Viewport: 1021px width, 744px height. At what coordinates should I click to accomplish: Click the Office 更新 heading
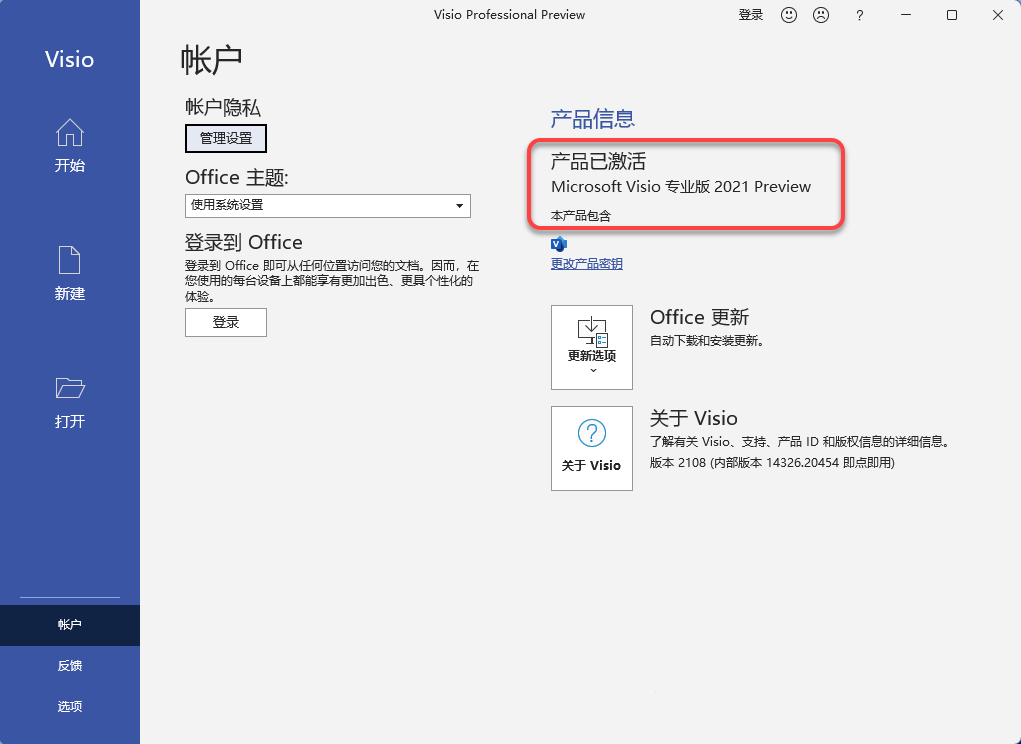(x=699, y=317)
